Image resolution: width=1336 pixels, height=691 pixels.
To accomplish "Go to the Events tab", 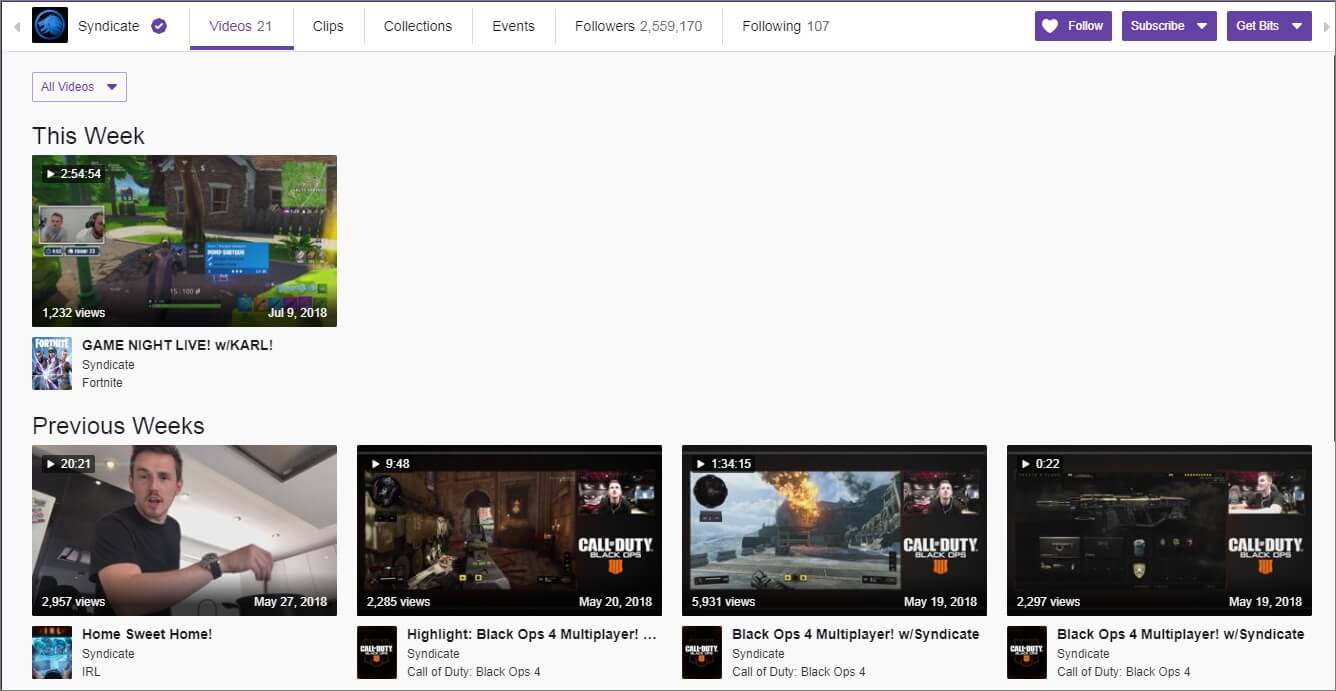I will tap(513, 26).
